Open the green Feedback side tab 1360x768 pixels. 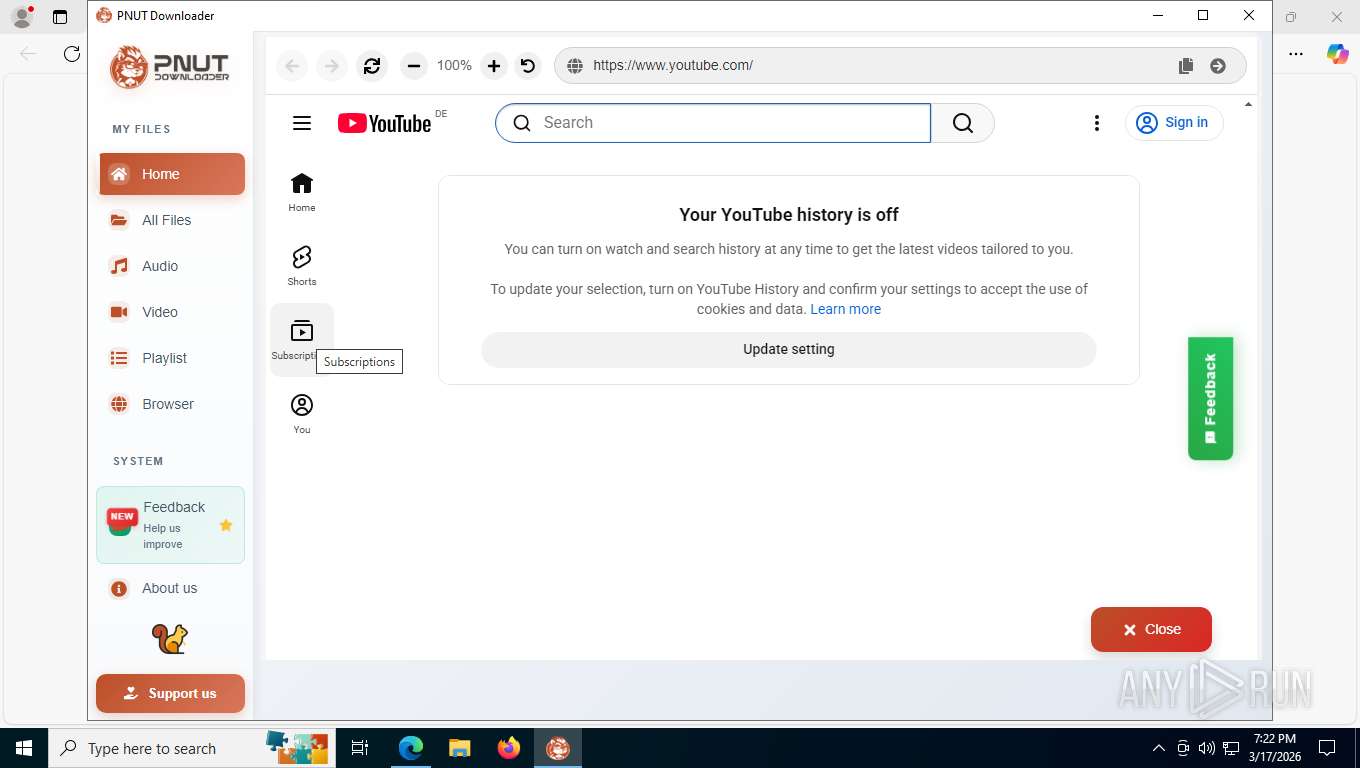[x=1210, y=398]
